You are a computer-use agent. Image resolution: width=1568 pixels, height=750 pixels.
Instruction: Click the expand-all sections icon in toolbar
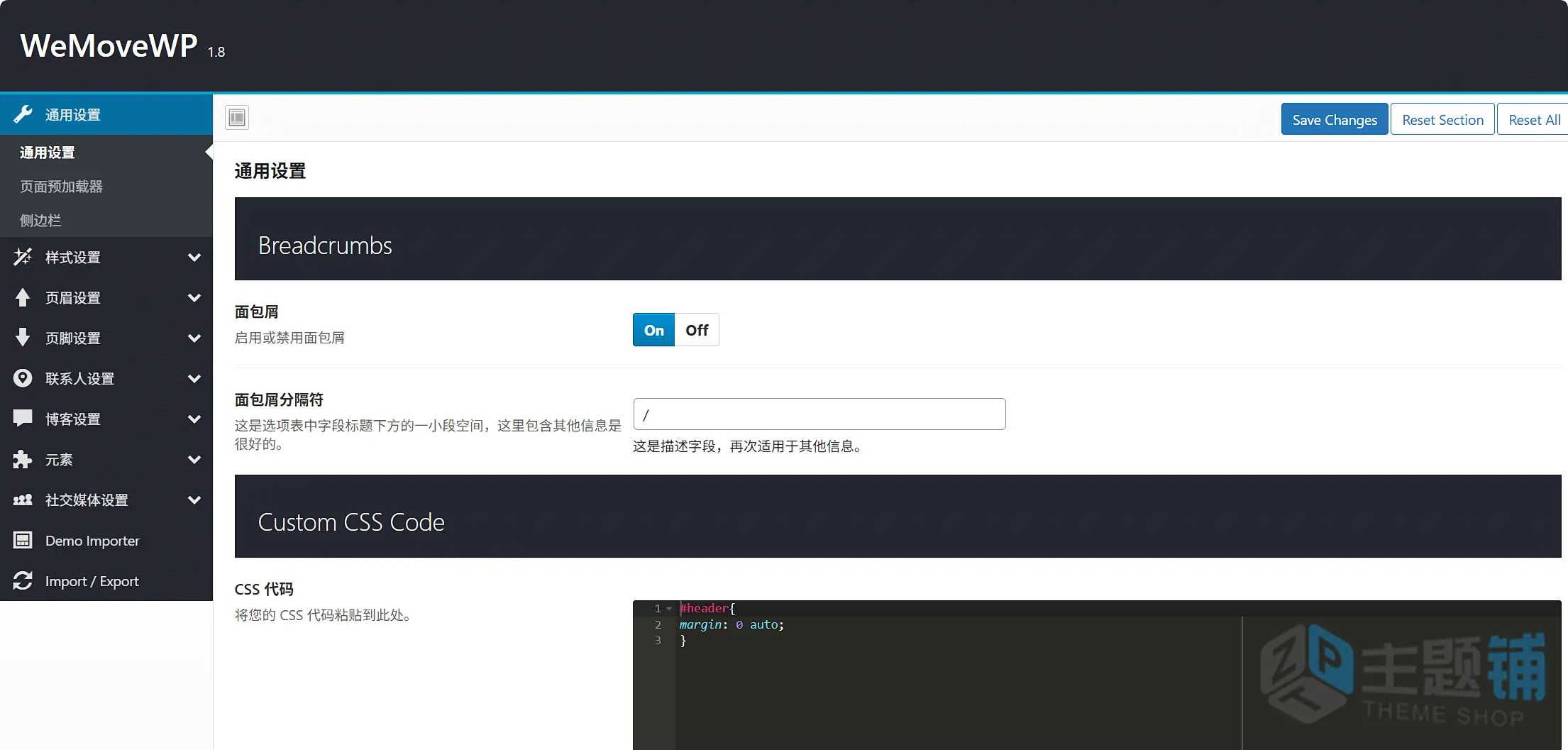[x=237, y=117]
